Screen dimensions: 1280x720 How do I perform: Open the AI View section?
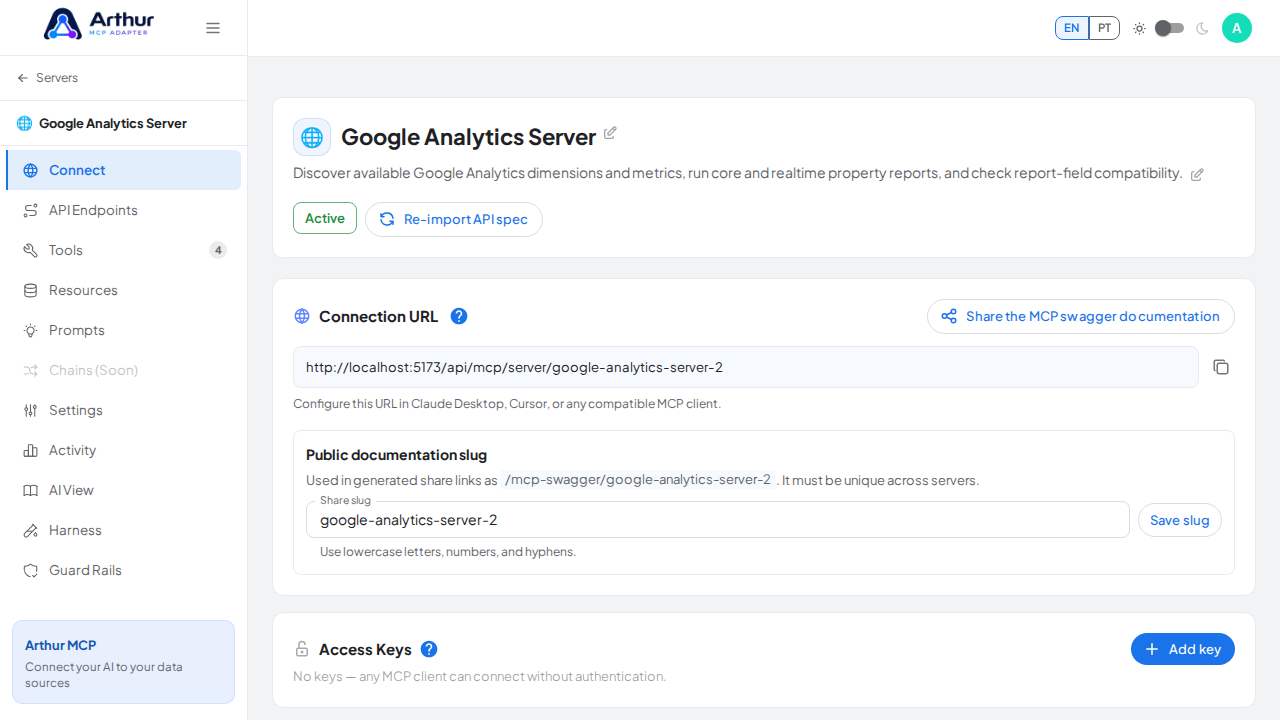(x=123, y=490)
